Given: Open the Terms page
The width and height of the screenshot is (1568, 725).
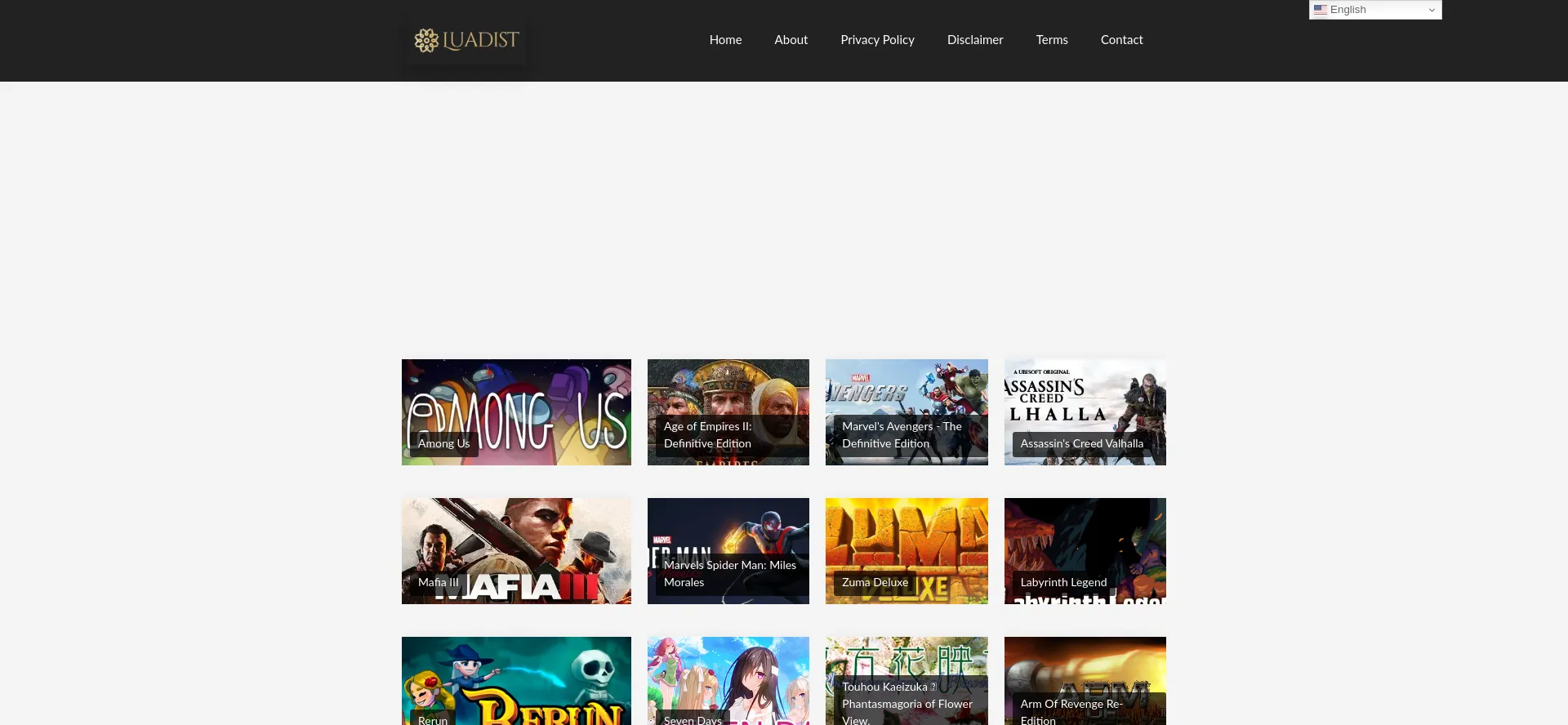Looking at the screenshot, I should [x=1052, y=40].
